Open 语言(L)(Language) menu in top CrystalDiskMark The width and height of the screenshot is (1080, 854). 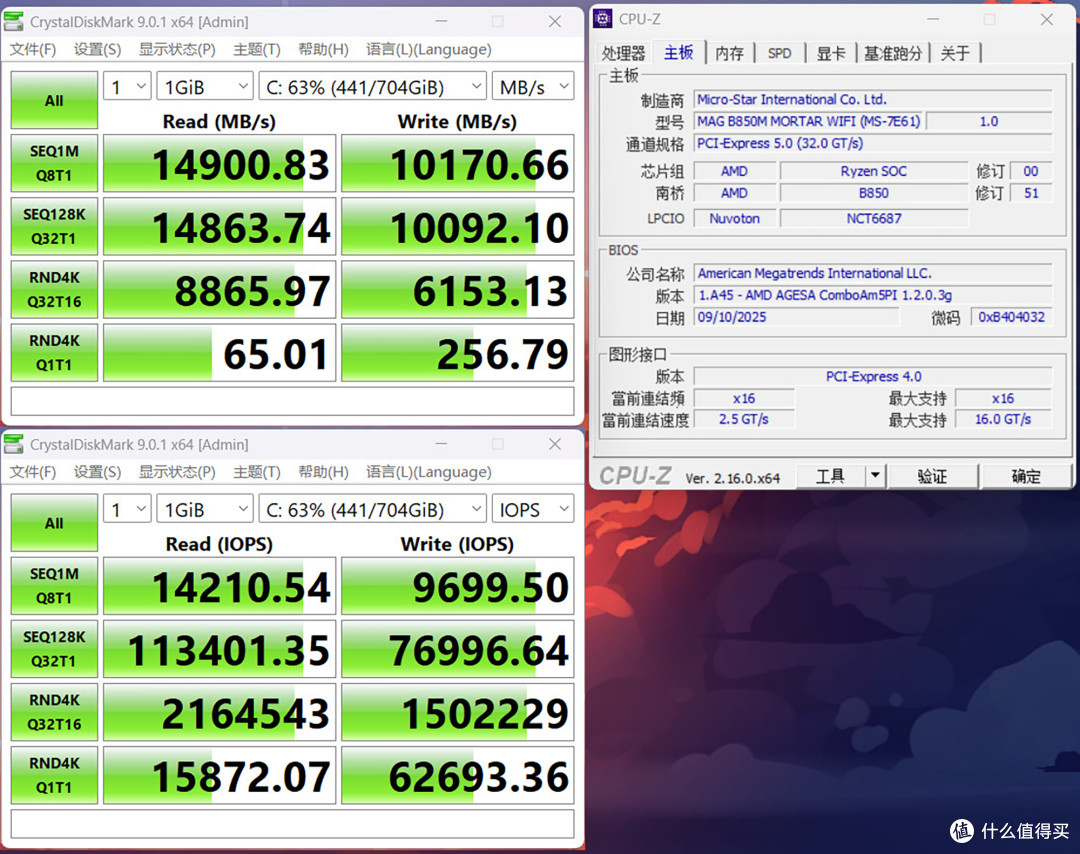(428, 50)
